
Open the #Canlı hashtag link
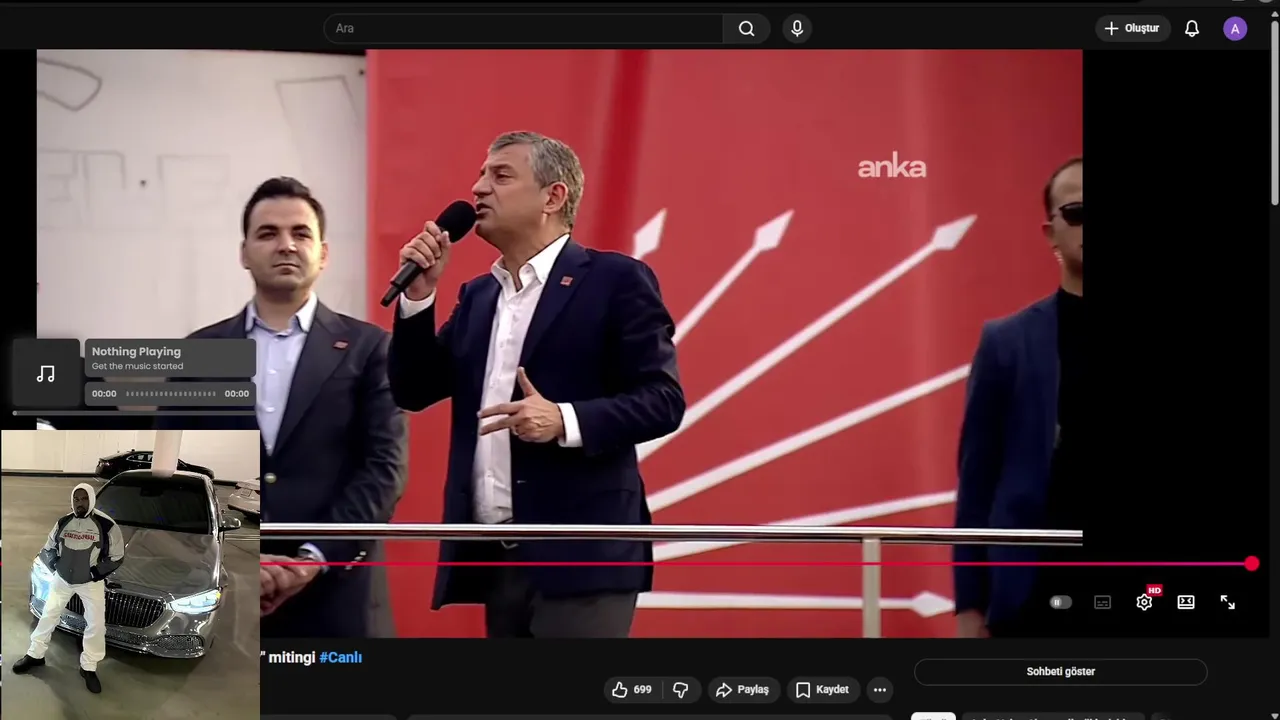[340, 657]
